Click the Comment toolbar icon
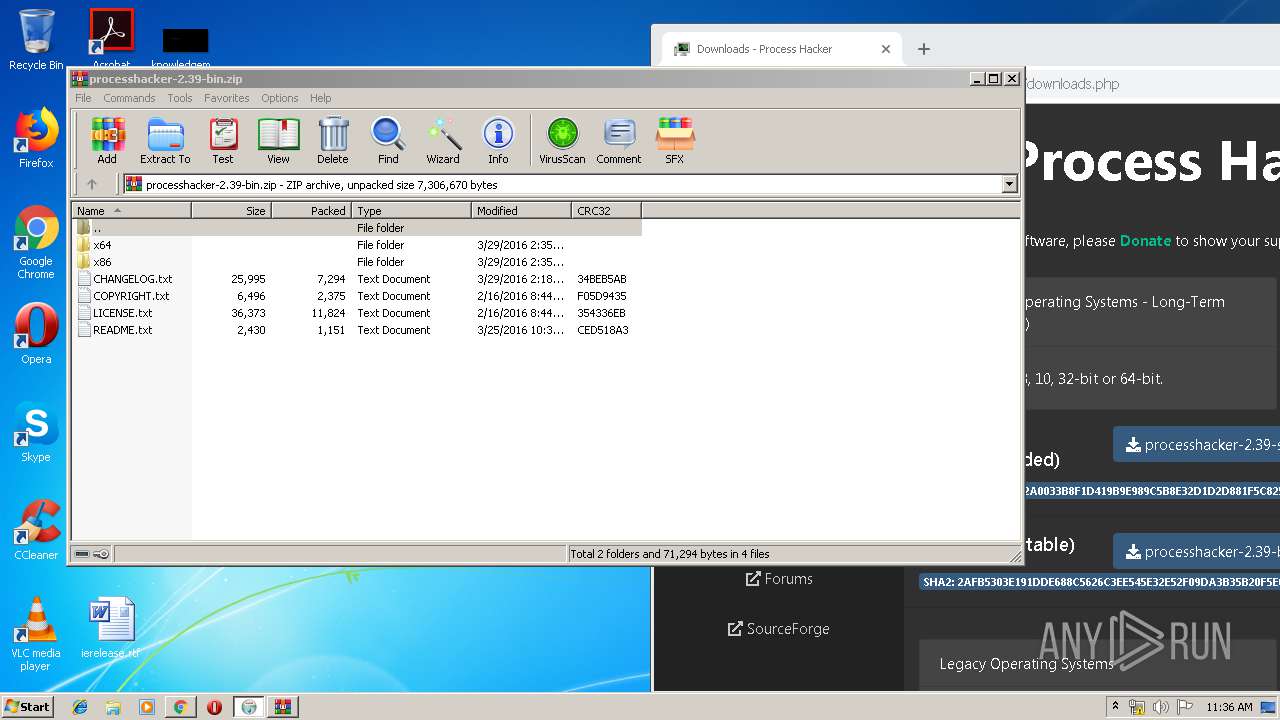This screenshot has height=720, width=1280. 619,140
